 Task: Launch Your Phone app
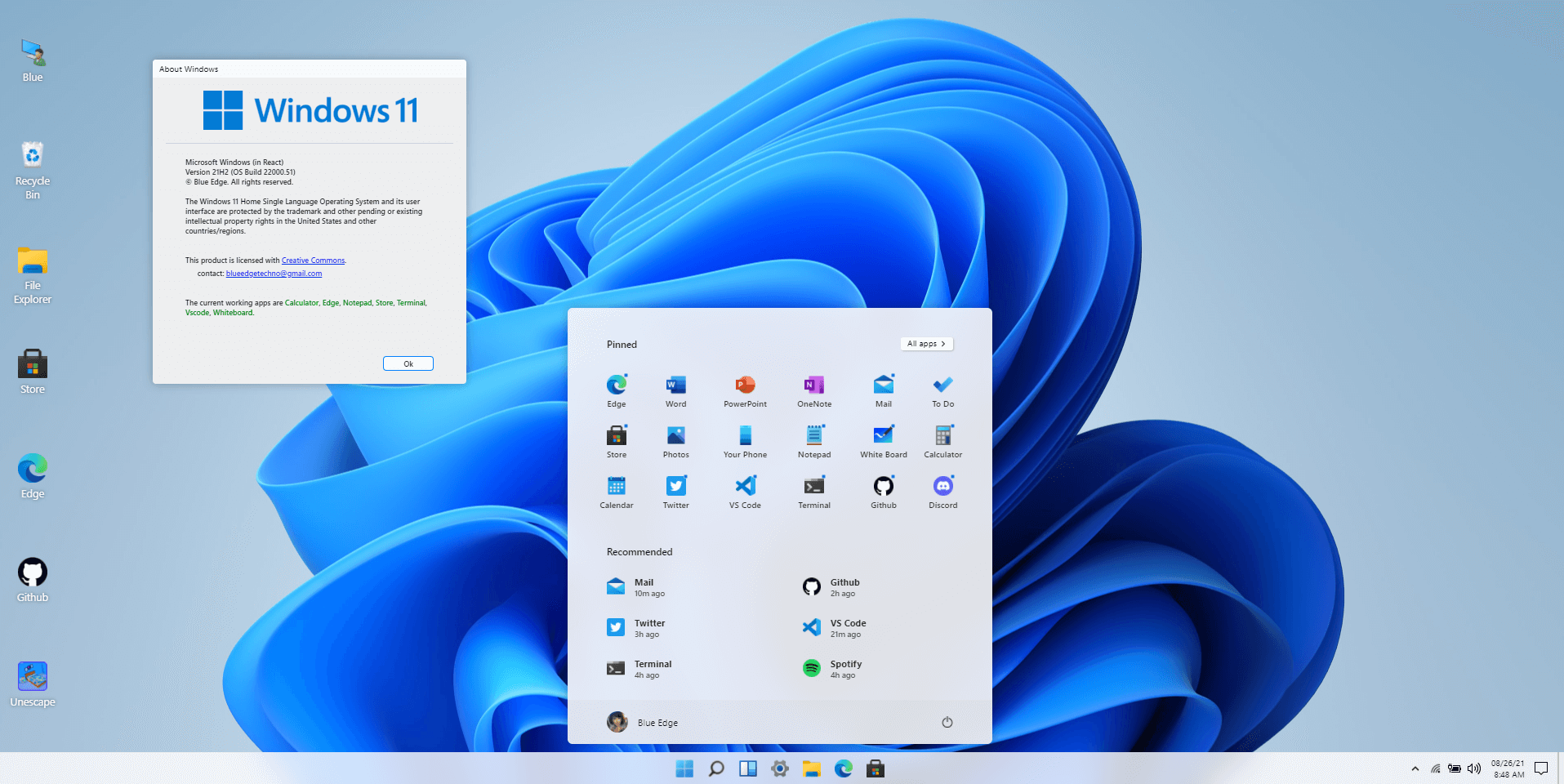pos(745,441)
